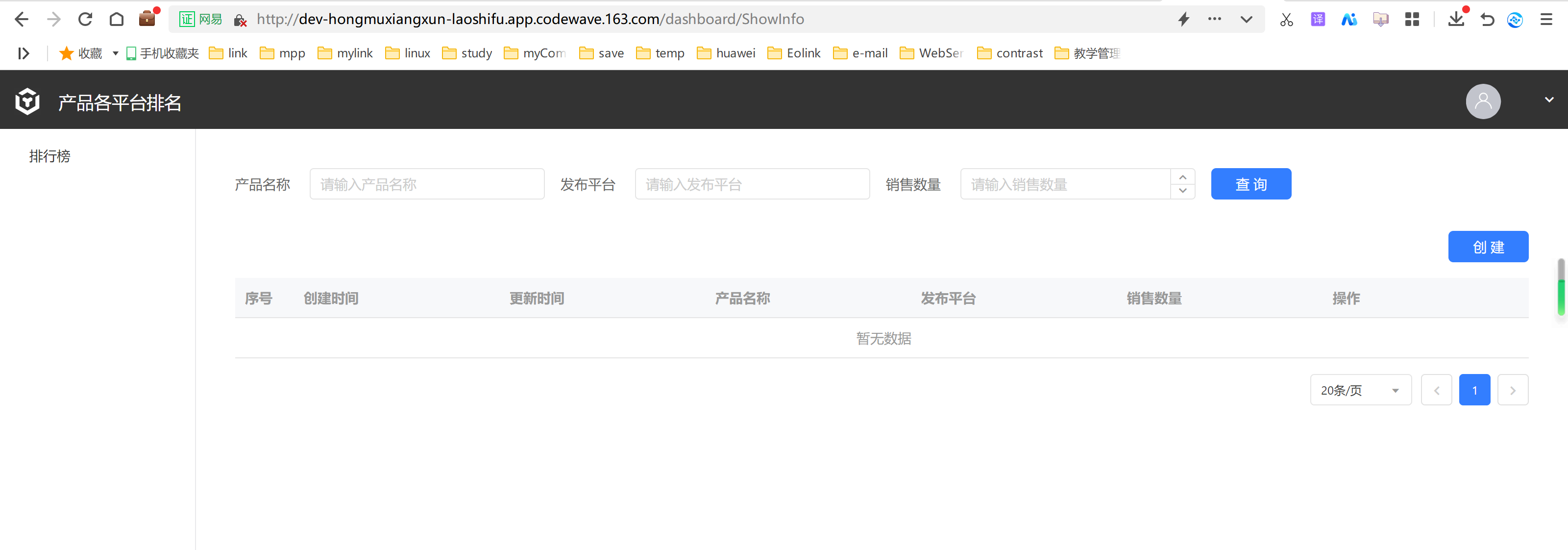Expand the user account dropdown chevron
1568x550 pixels.
click(x=1549, y=100)
